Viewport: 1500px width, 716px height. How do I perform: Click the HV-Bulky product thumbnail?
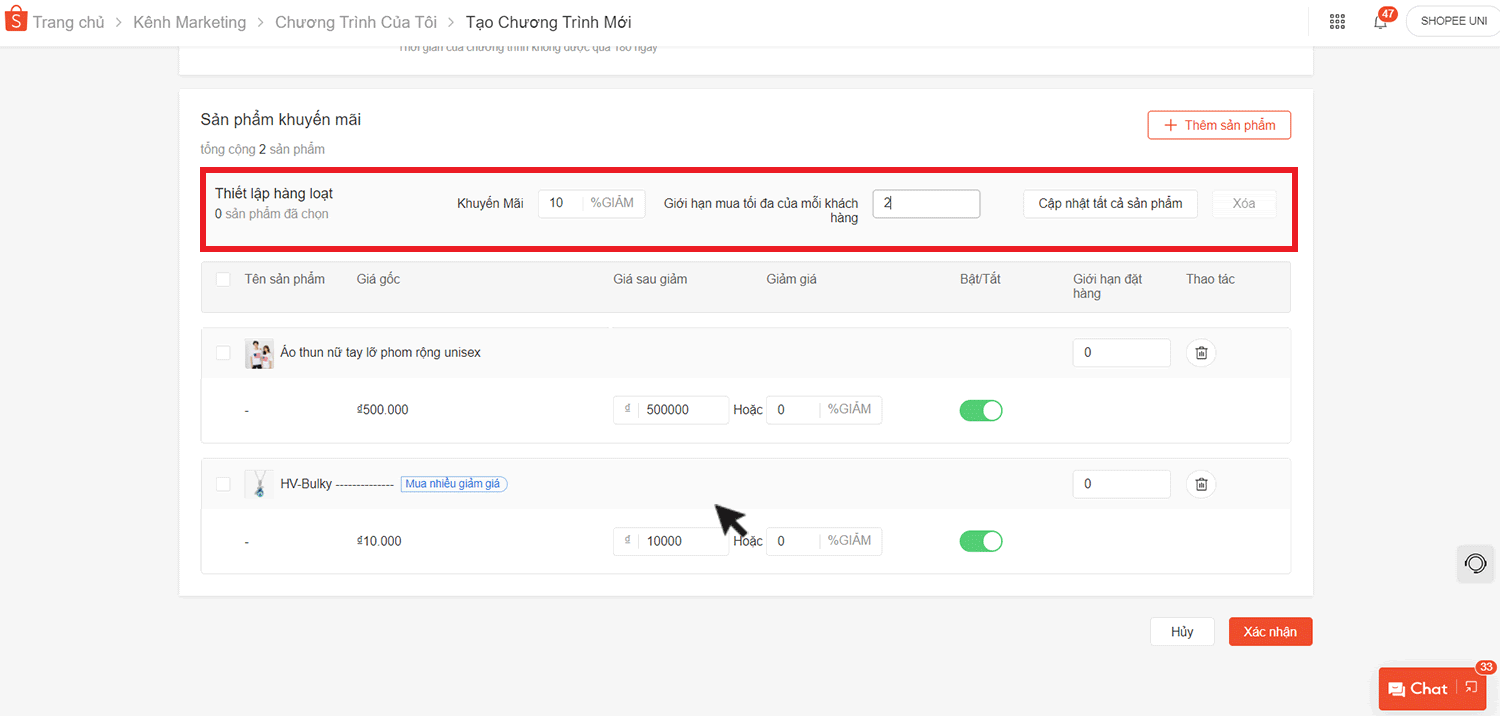point(259,484)
